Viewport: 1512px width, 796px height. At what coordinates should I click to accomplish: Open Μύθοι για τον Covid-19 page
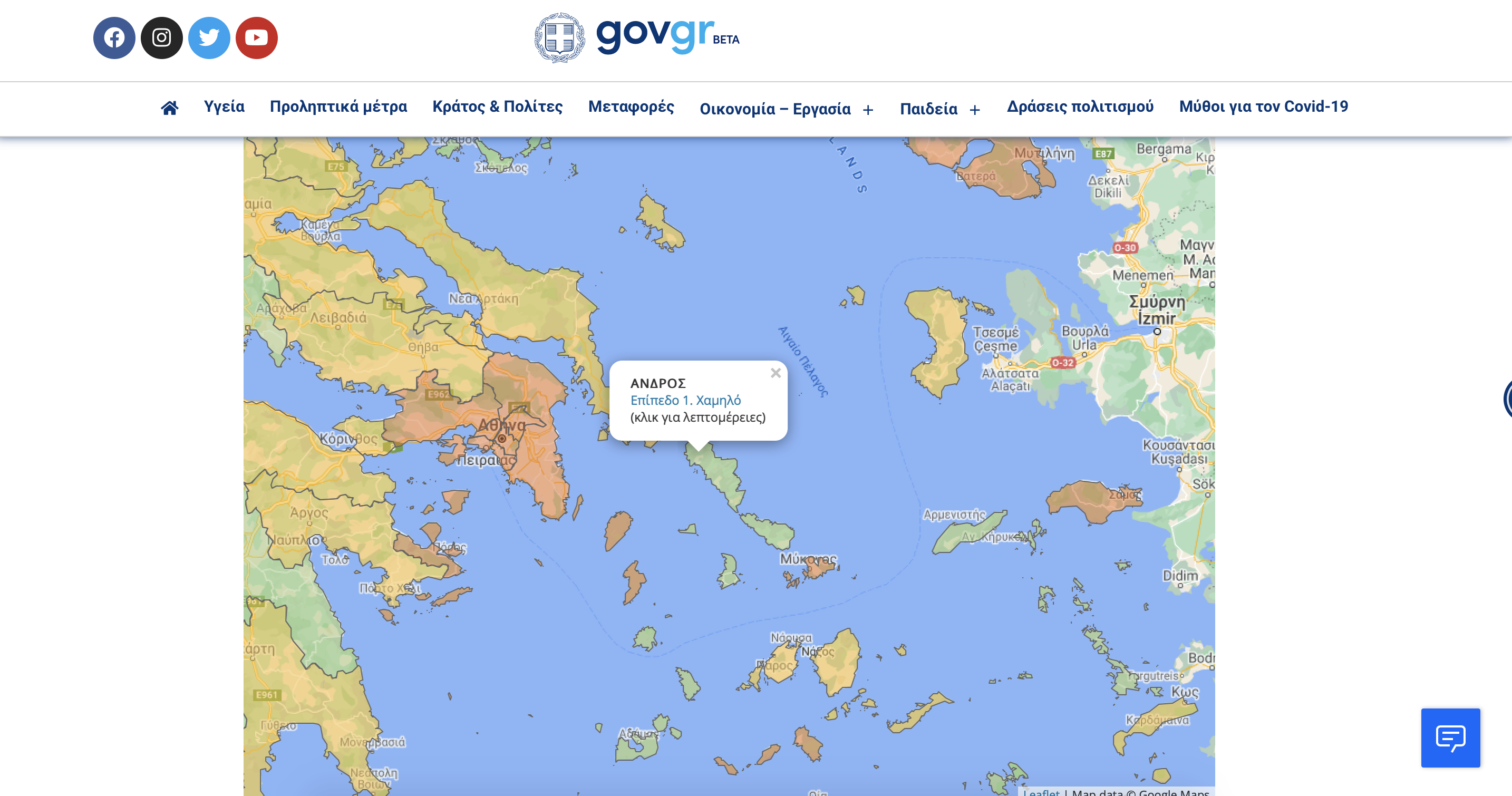[1263, 107]
